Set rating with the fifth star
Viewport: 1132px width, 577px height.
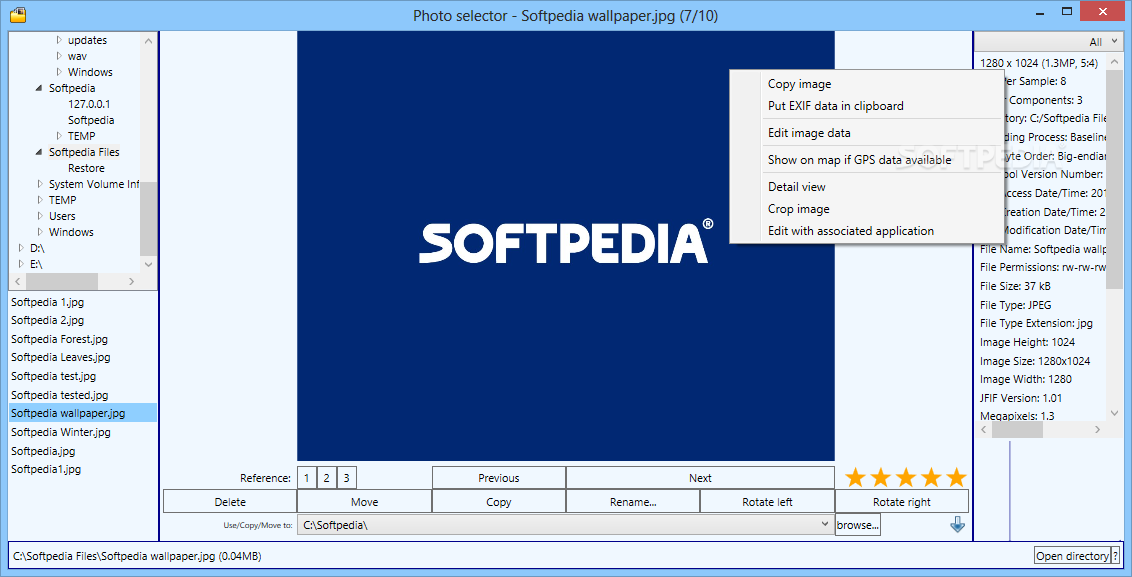pyautogui.click(x=956, y=477)
